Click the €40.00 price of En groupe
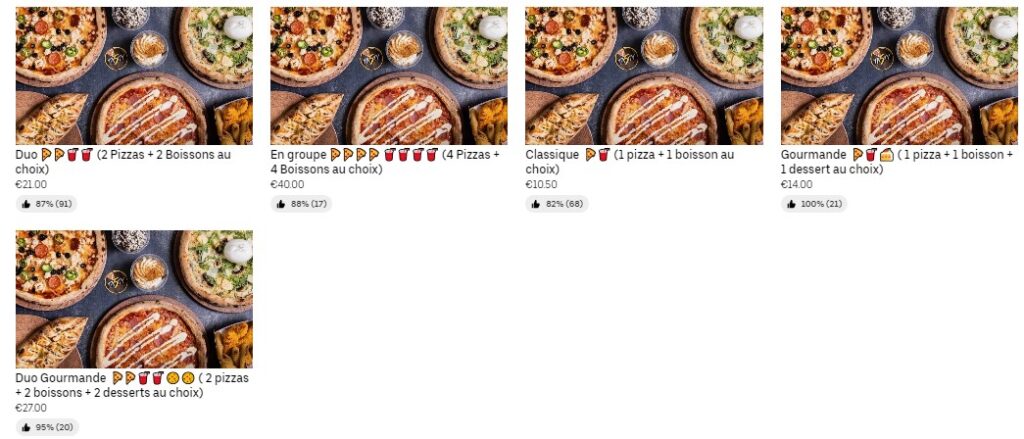 (287, 185)
